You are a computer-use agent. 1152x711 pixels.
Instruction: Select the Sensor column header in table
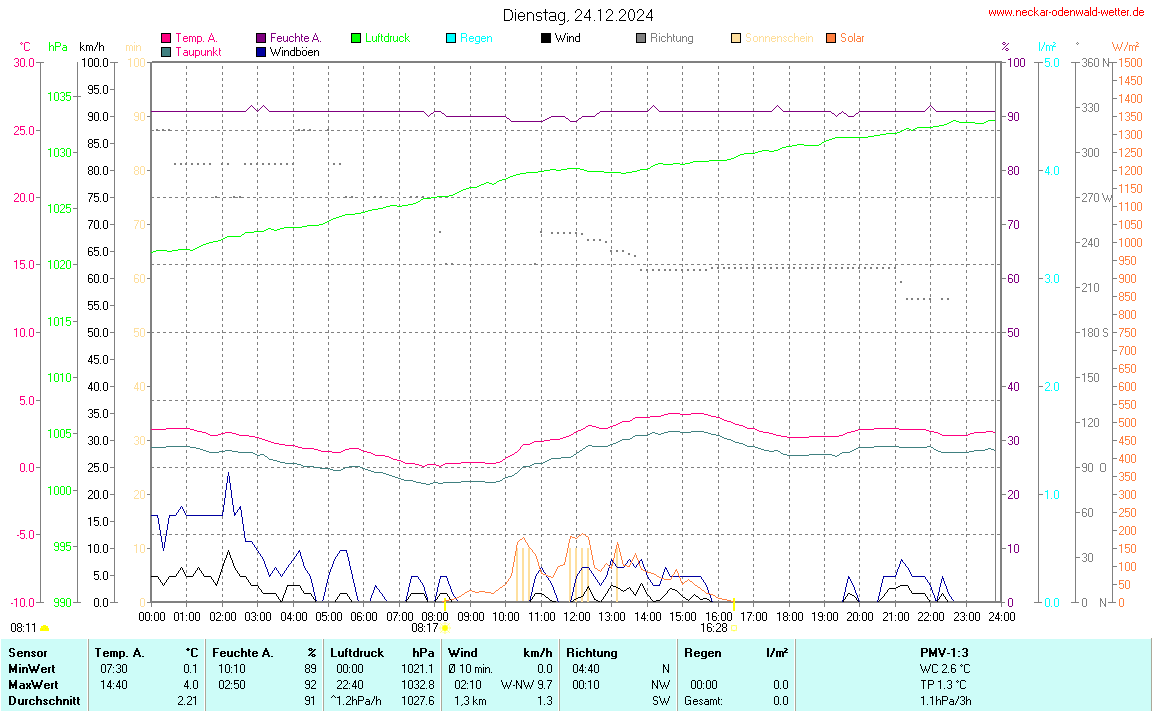tap(27, 652)
